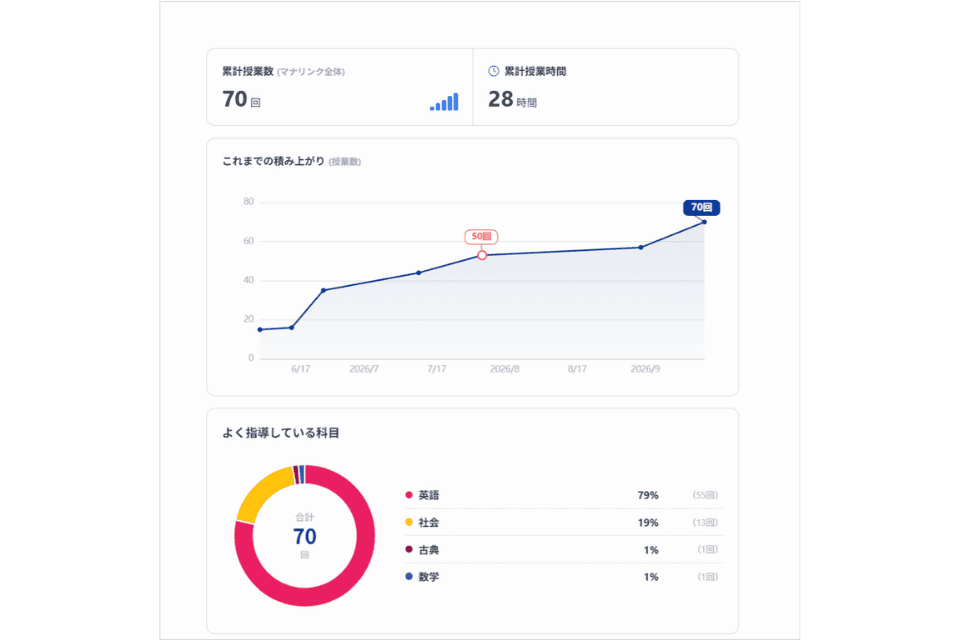Click the これまでの積み上がり chart heading
This screenshot has width=960, height=640.
[x=273, y=161]
